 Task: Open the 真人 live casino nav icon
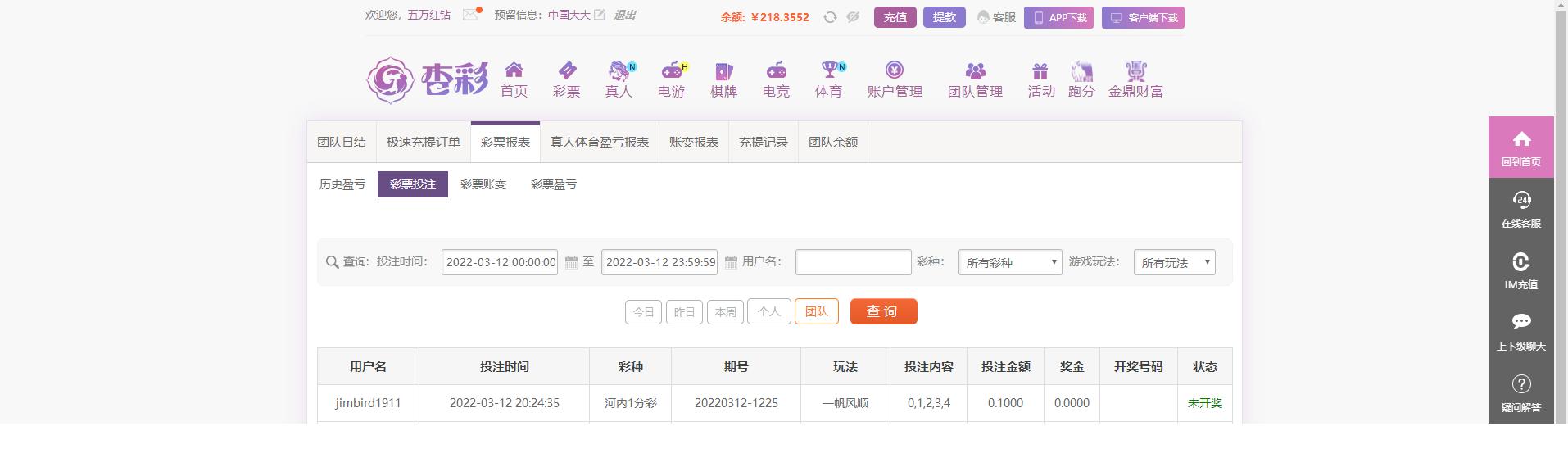619,70
